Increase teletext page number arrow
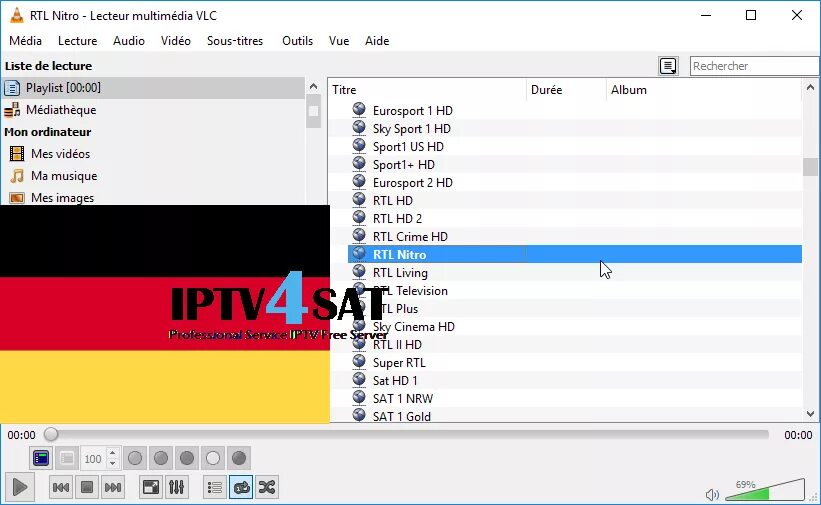Image resolution: width=821 pixels, height=505 pixels. [x=113, y=453]
